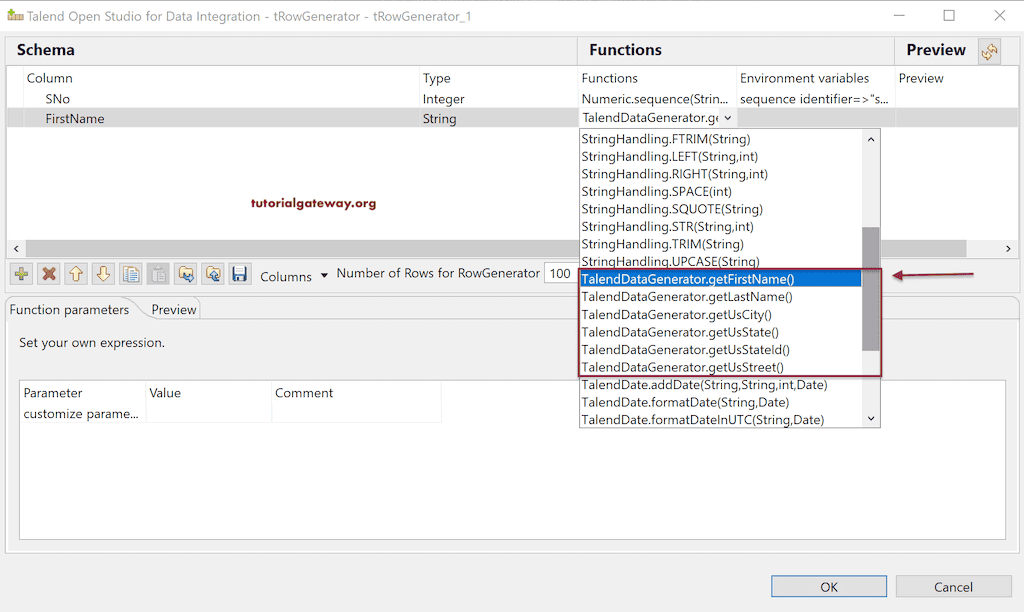Confirm with the OK button

coord(829,587)
